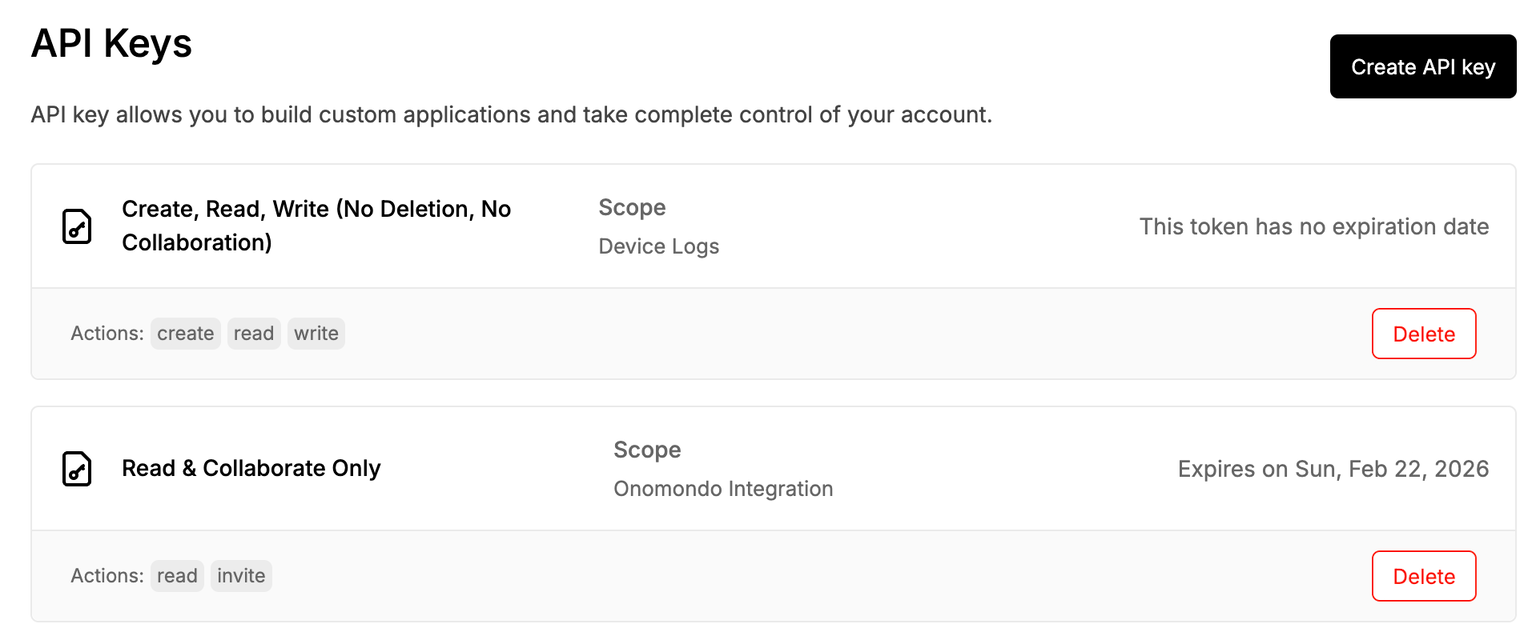
Task: Open the Read & Collaborate Only key name
Action: [251, 468]
